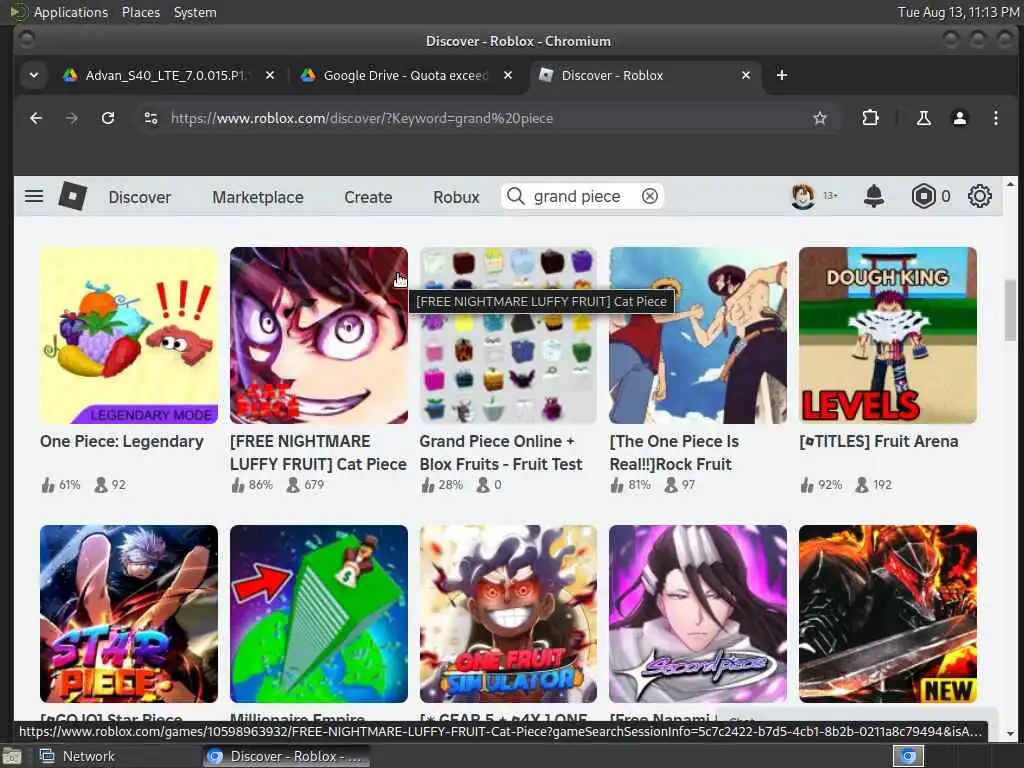Open the red knight NEW game thumbnail
Screen dimensions: 1024x768
888,614
